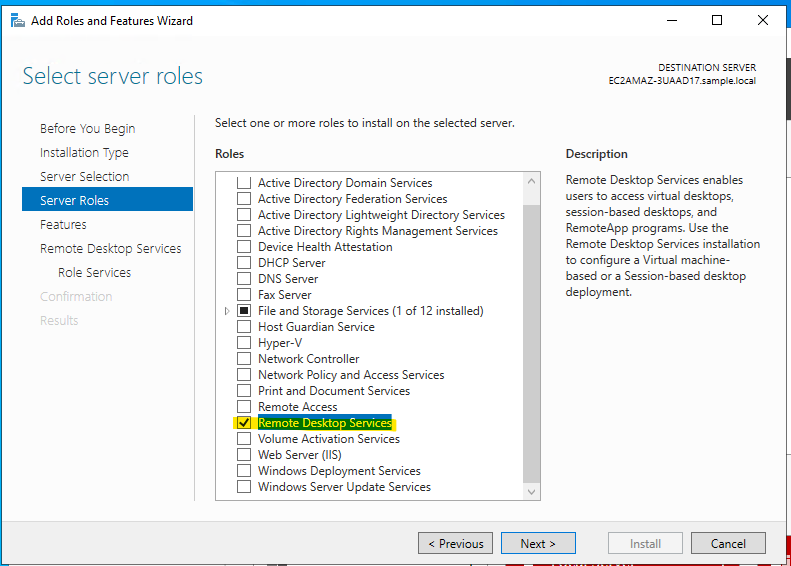Viewport: 791px width, 566px height.
Task: Tick Windows Server Update Services checkbox
Action: pos(244,487)
